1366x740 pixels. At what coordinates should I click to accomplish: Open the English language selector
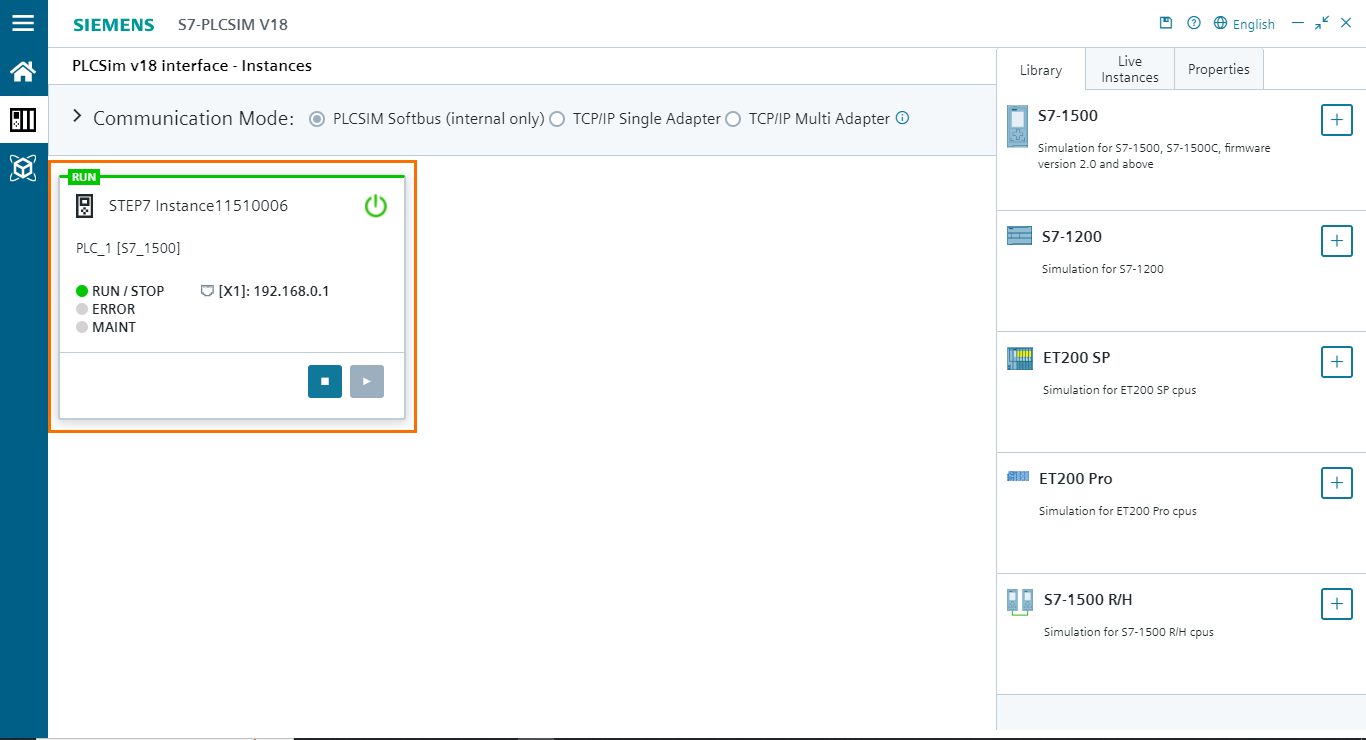(x=1245, y=23)
